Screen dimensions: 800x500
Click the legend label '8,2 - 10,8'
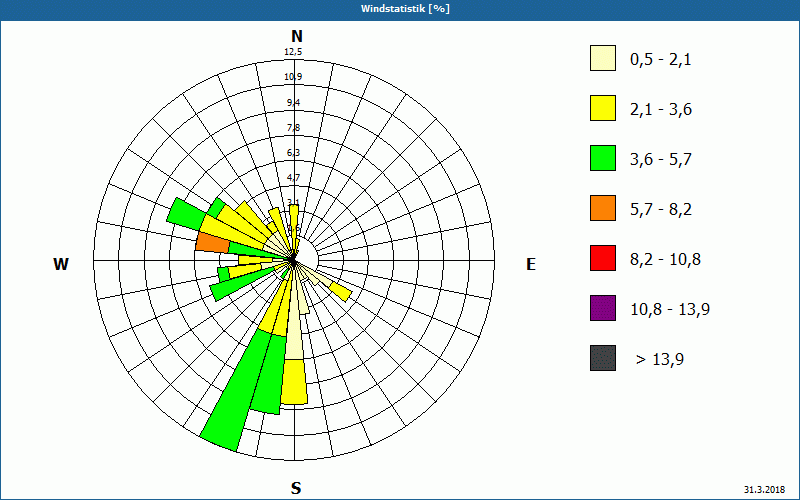666,260
